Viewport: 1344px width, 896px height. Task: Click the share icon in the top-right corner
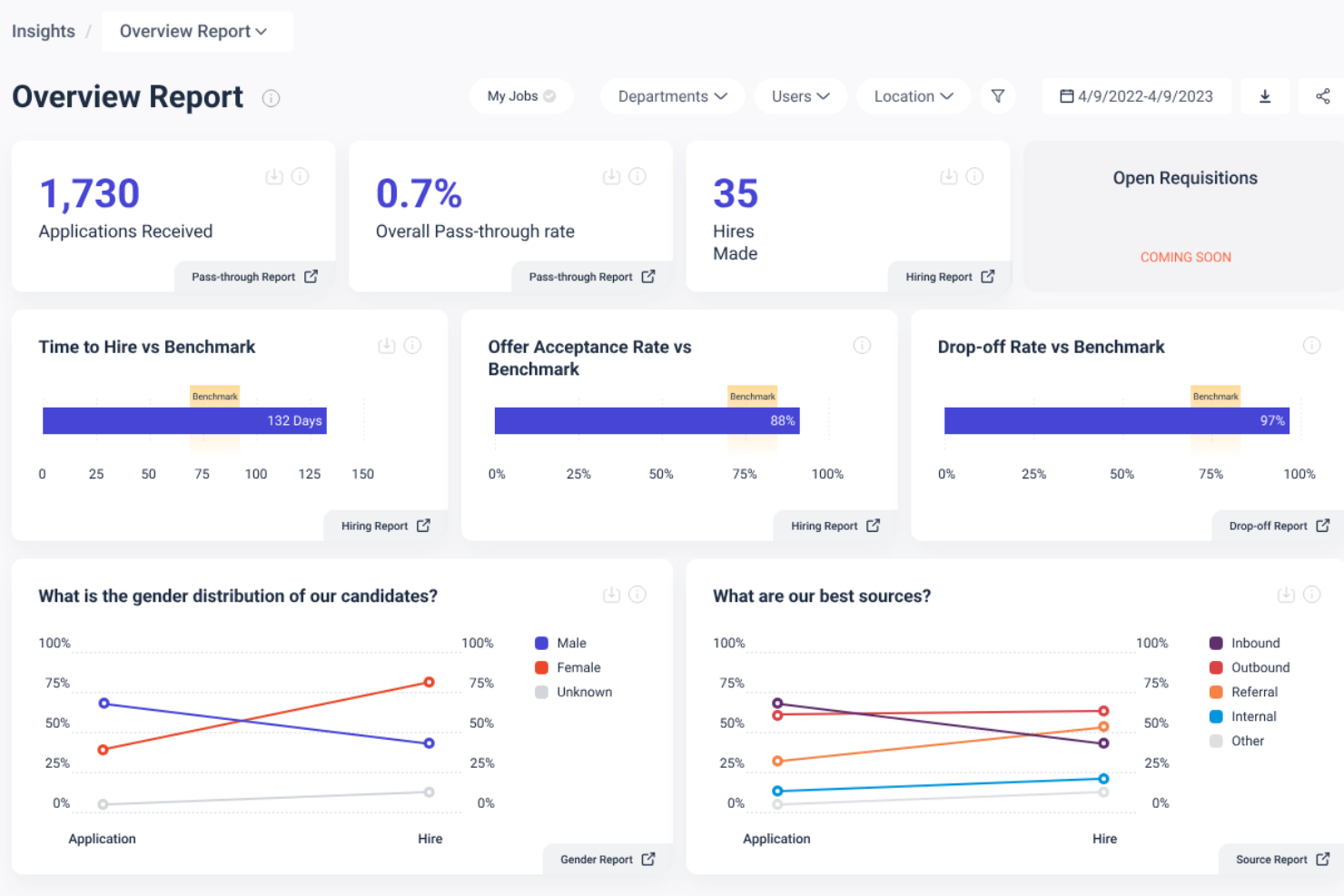pos(1322,95)
